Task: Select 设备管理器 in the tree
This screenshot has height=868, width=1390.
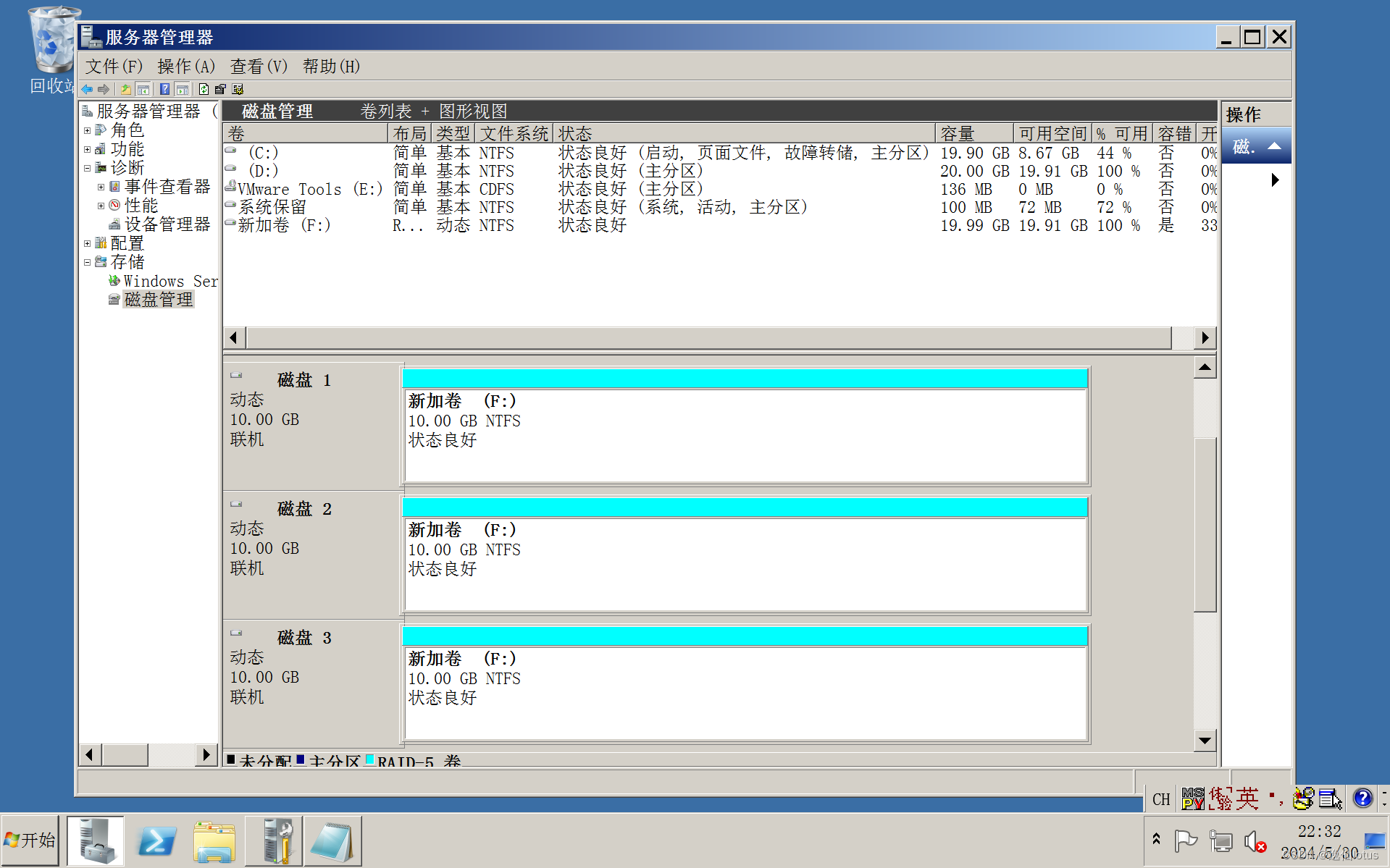Action: coord(167,224)
